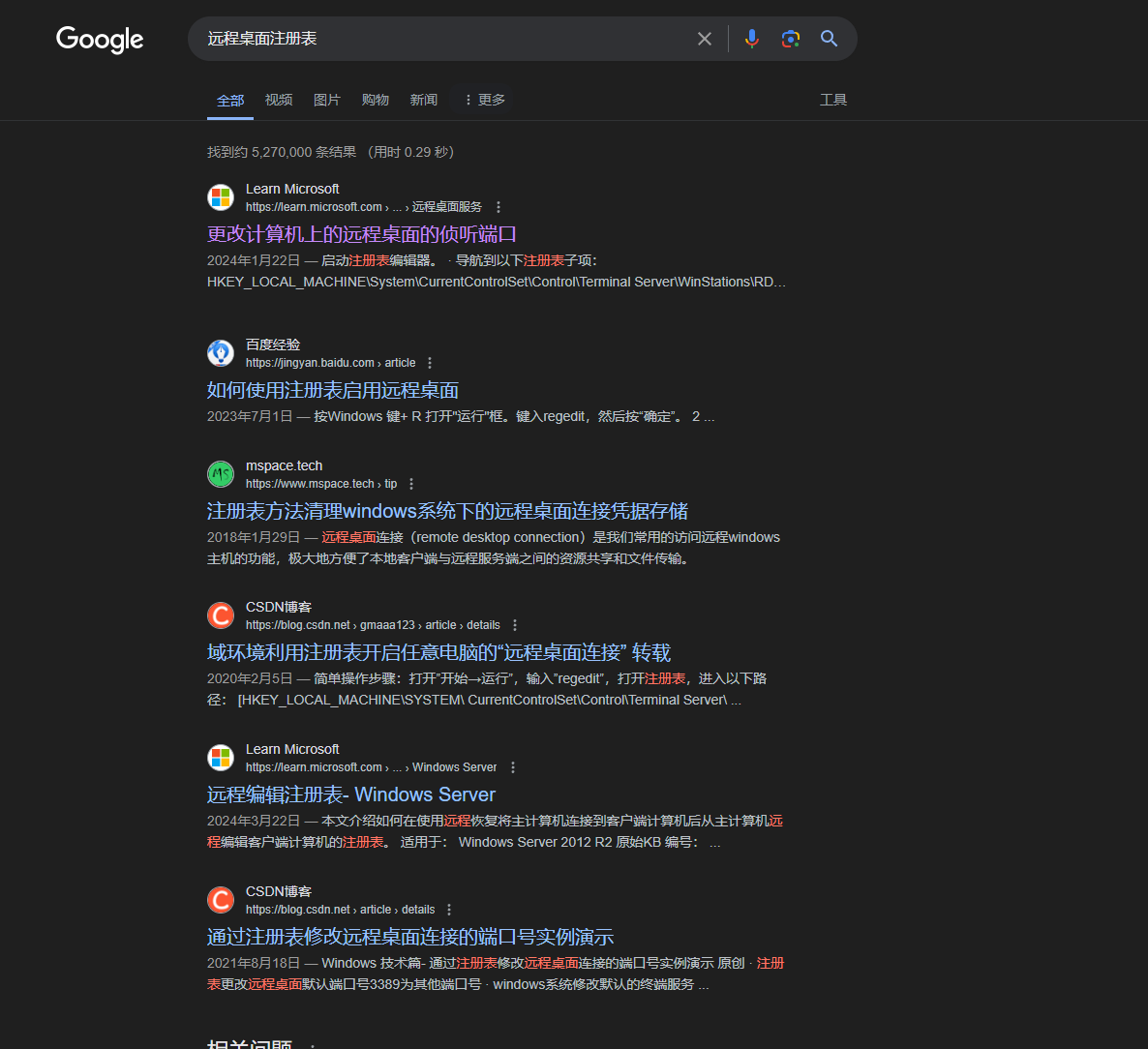Open the three-dot menu beside mspace.tech URL
This screenshot has height=1049, width=1148.
(x=411, y=484)
